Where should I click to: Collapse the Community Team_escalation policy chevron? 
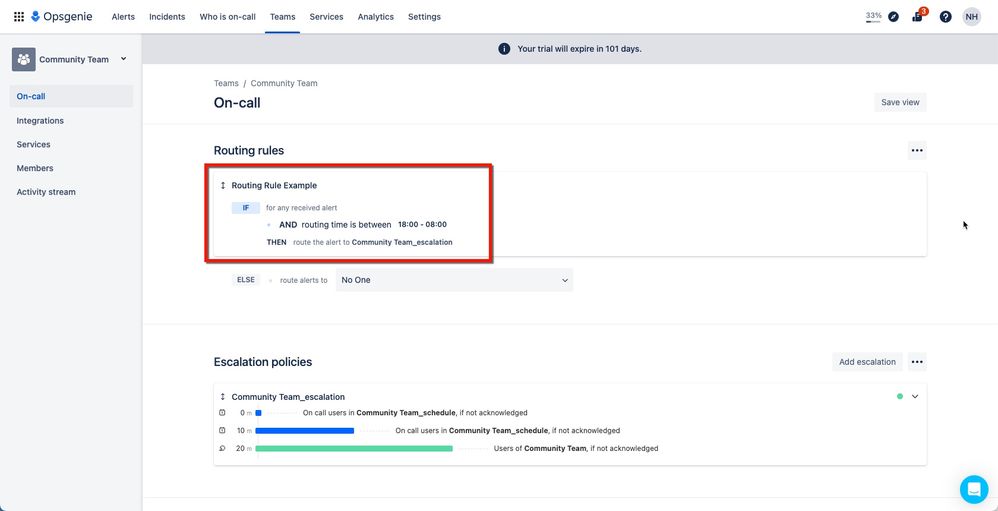[915, 396]
